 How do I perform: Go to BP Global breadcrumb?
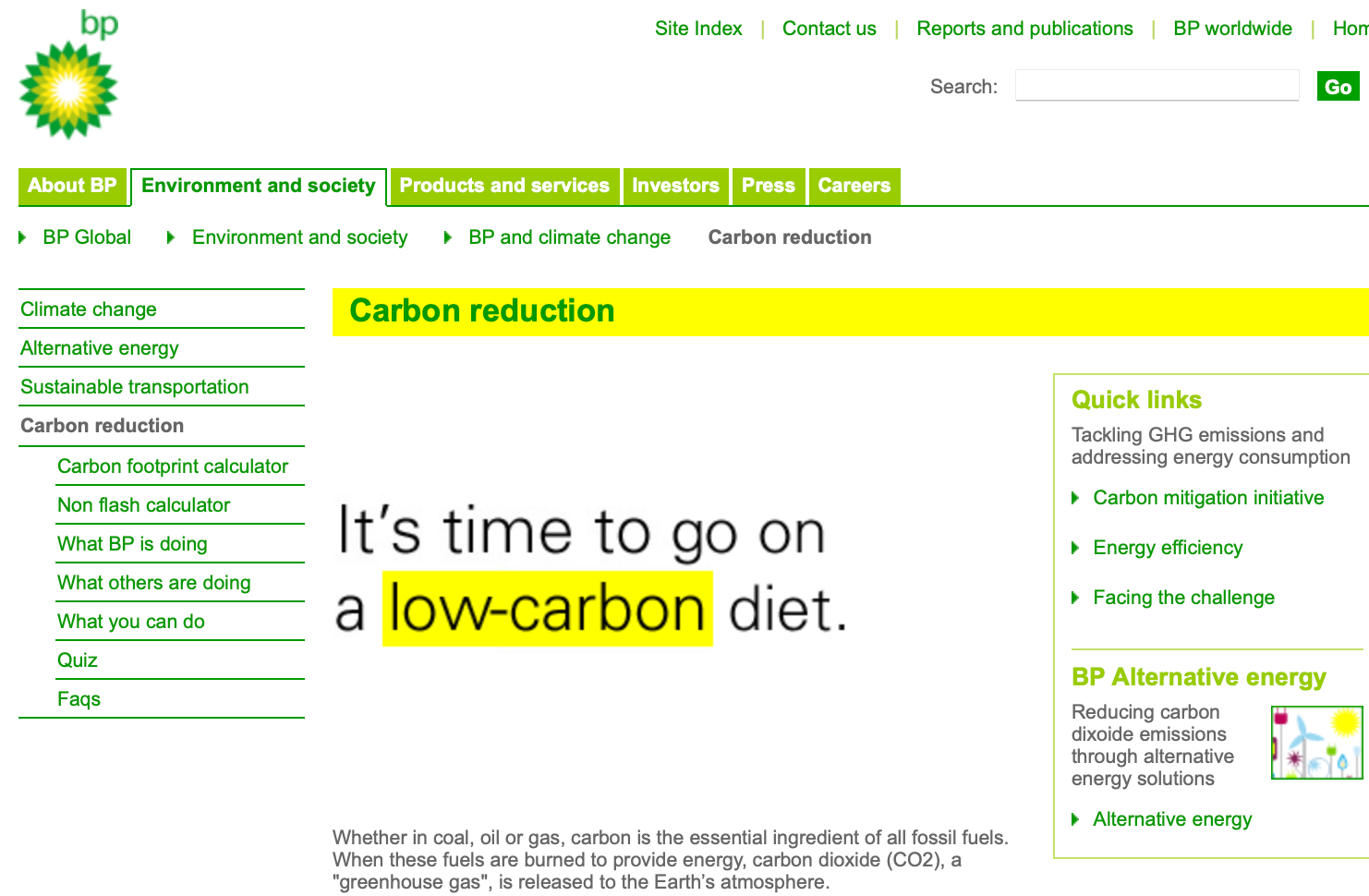[87, 237]
